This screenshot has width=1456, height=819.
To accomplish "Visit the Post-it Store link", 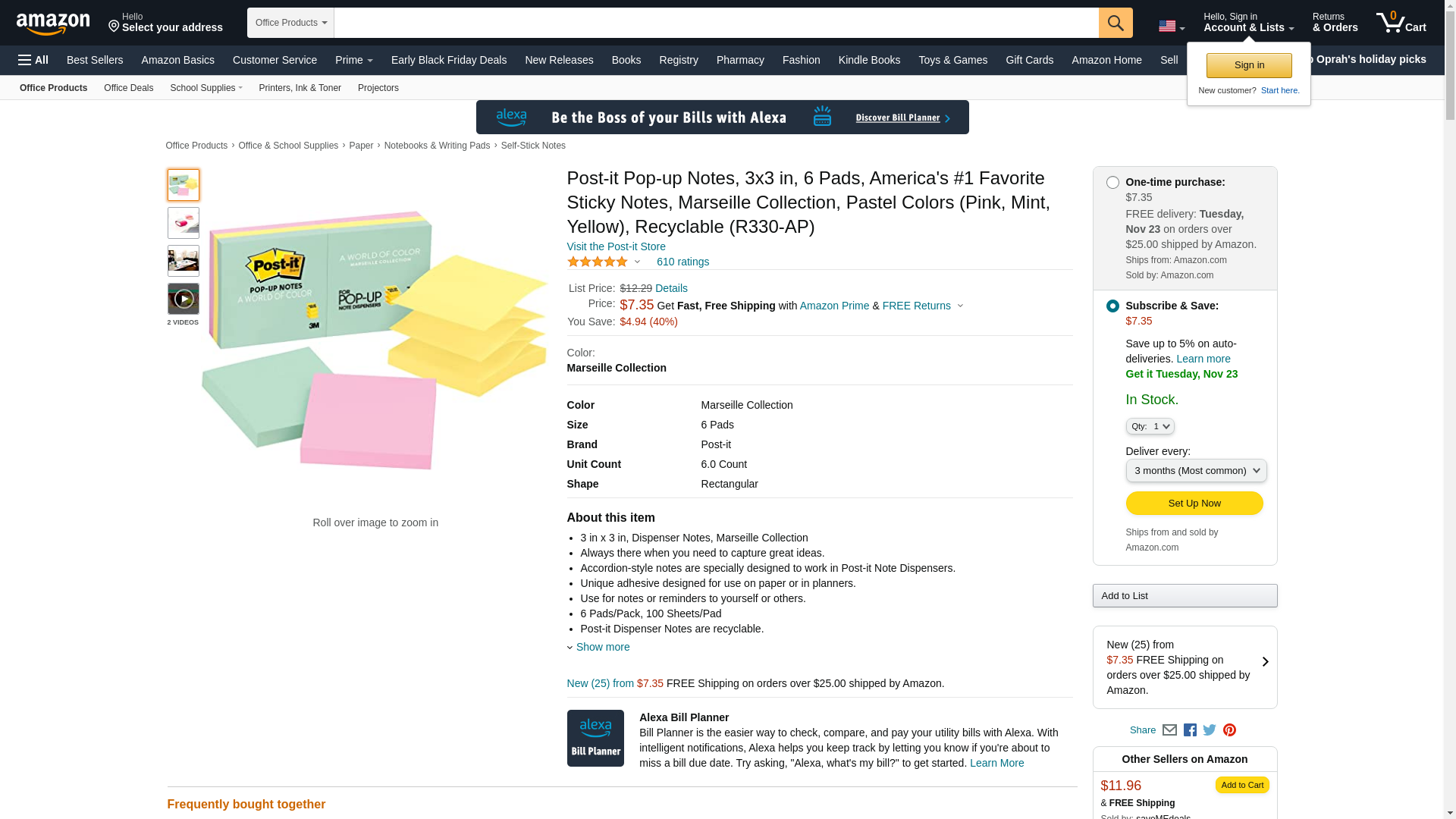I will (616, 246).
